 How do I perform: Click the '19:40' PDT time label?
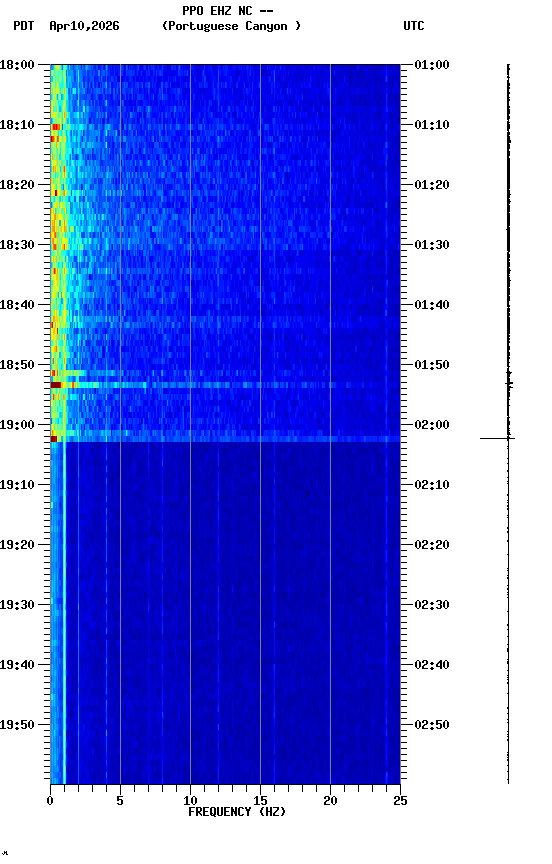[x=17, y=665]
